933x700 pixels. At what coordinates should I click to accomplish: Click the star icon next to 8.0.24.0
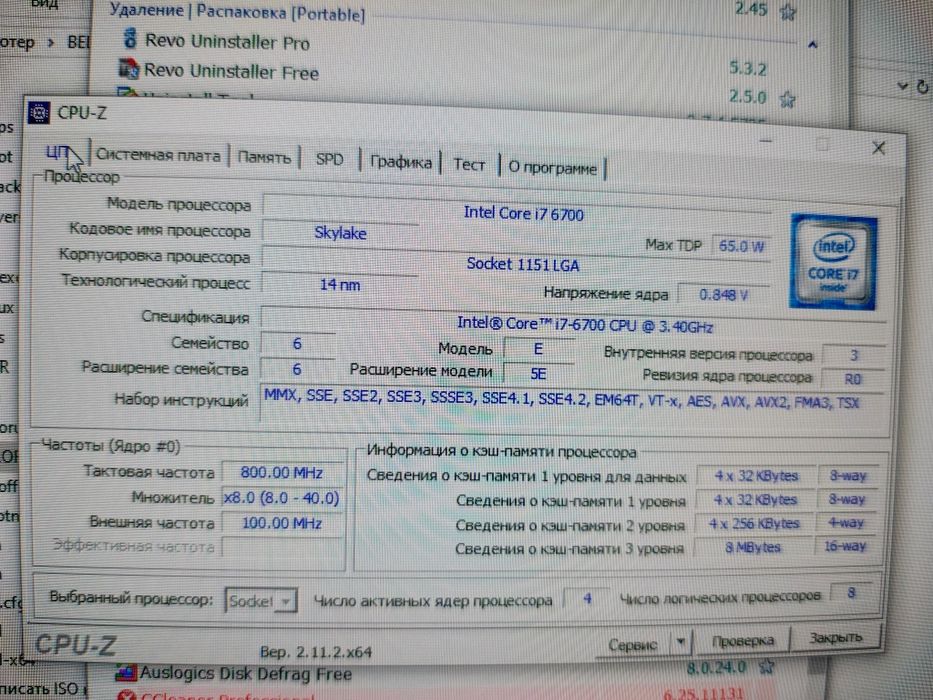click(x=766, y=667)
